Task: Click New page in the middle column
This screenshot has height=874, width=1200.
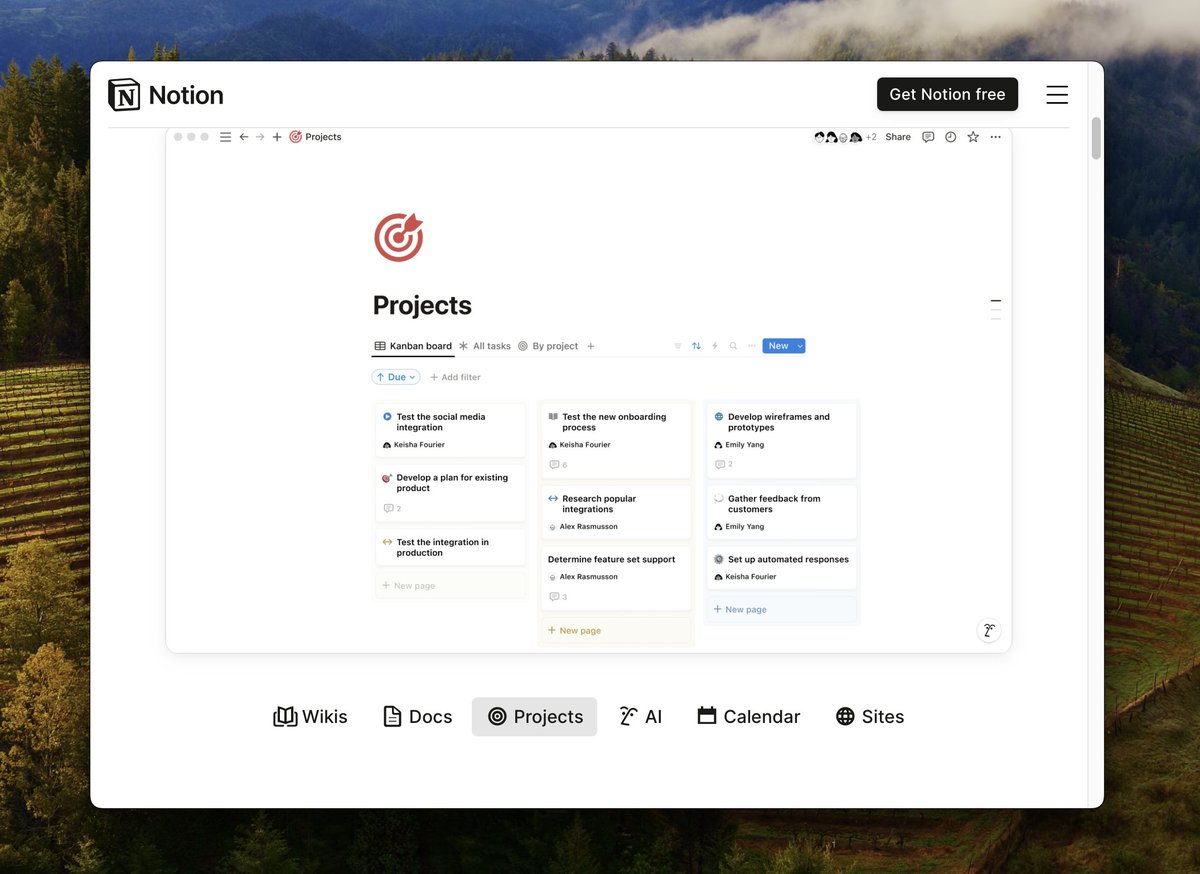Action: (x=616, y=630)
